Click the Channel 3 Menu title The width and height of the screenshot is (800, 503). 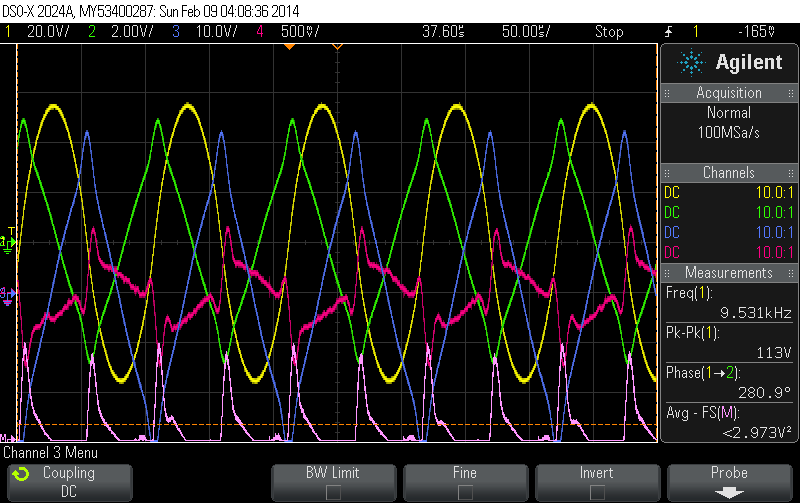tap(51, 452)
